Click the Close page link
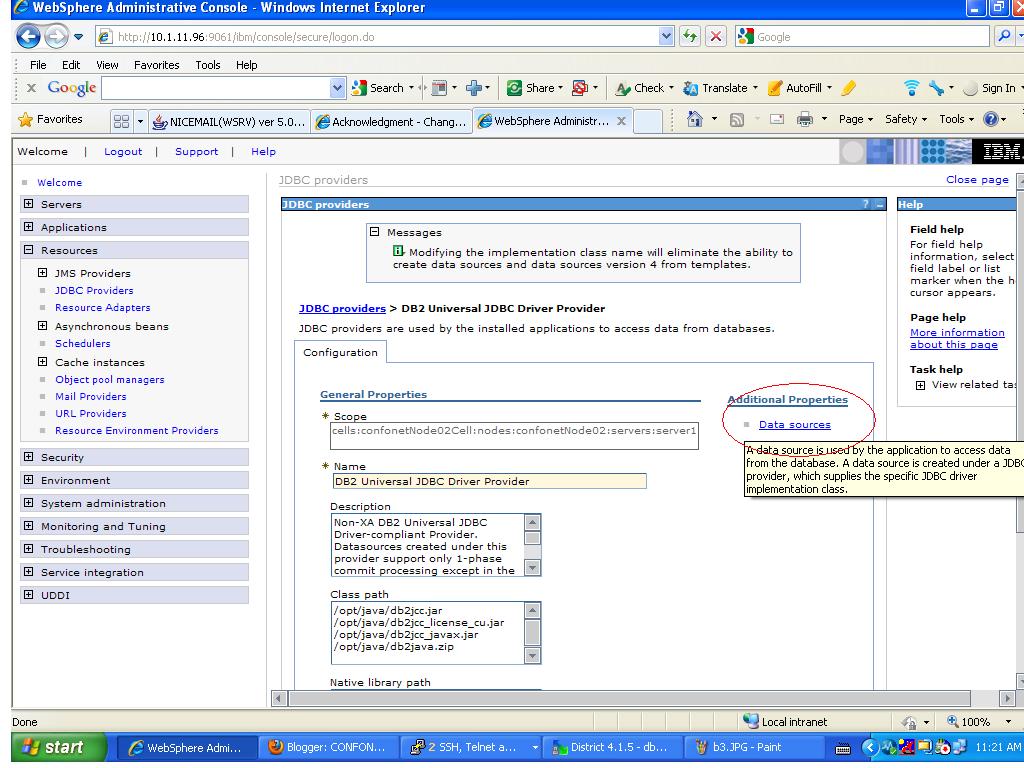The height and width of the screenshot is (768, 1024). (x=977, y=180)
